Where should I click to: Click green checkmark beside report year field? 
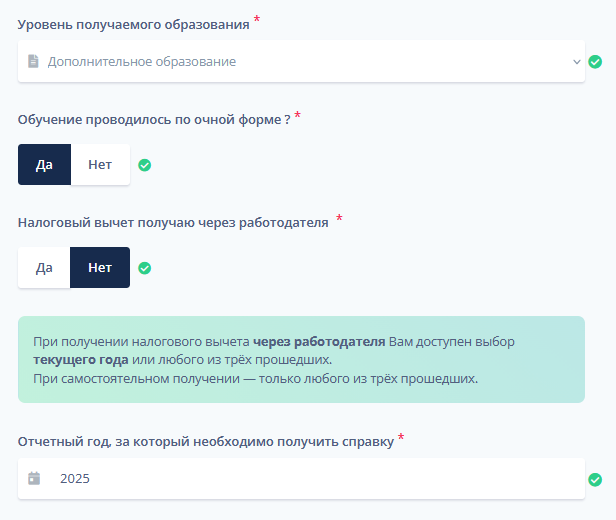(x=595, y=479)
